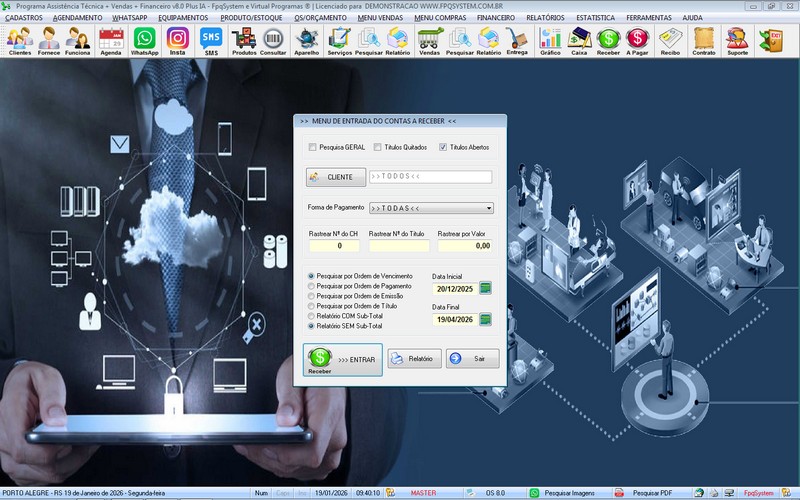Click Pesquisar icon next to Serviços
The width and height of the screenshot is (800, 500).
pos(368,41)
